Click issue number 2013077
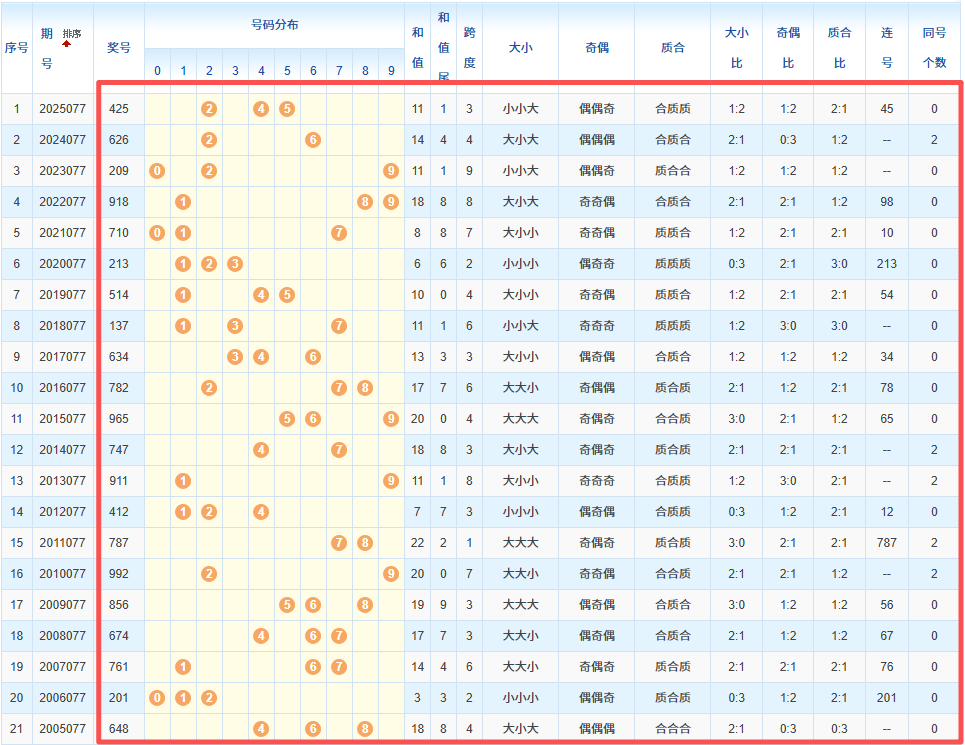This screenshot has width=965, height=745. 63,481
